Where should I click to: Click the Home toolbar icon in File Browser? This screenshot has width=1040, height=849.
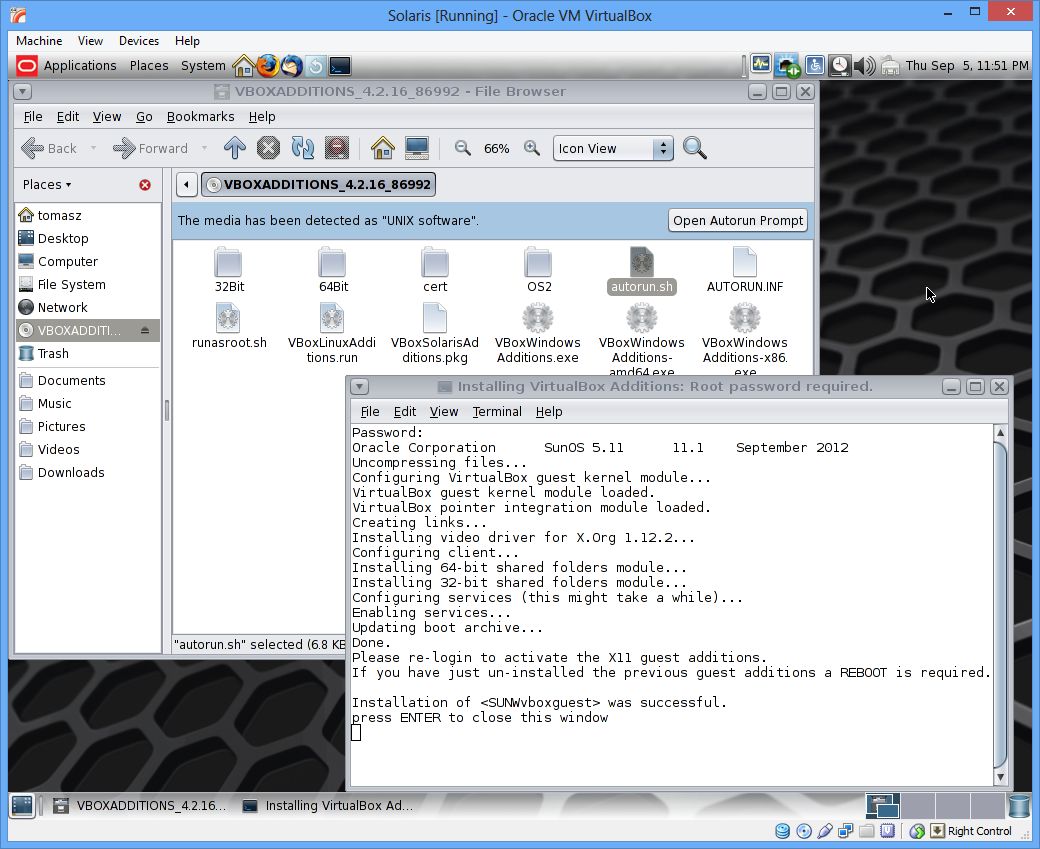click(x=382, y=148)
